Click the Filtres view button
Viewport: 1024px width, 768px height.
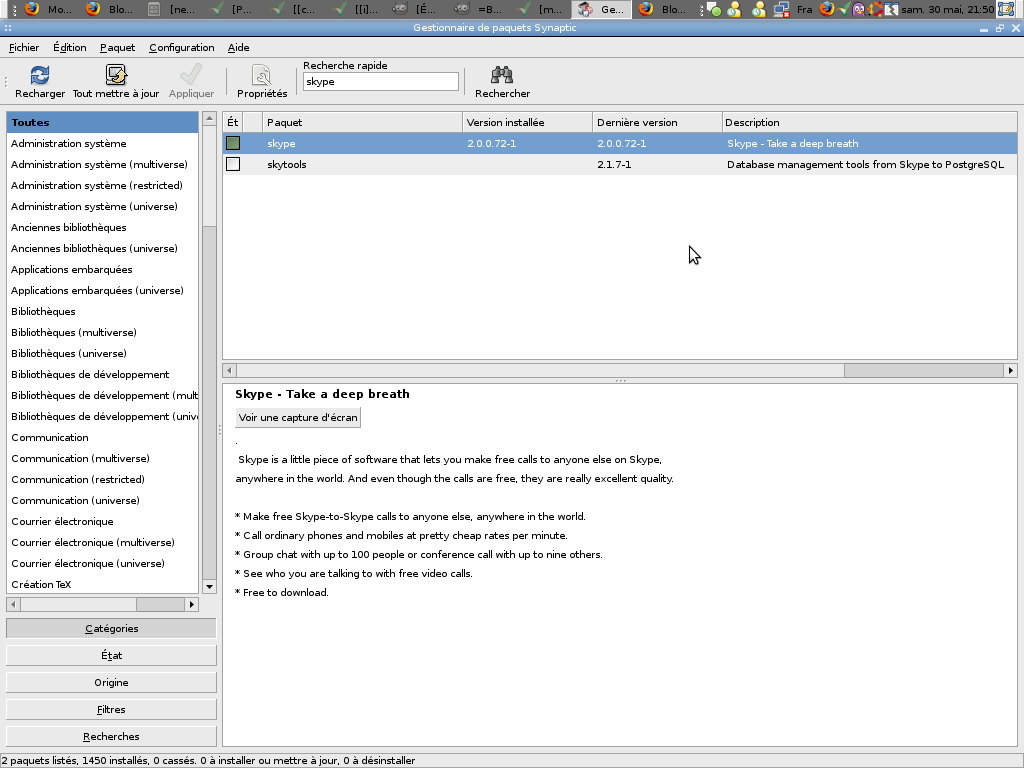(x=111, y=709)
